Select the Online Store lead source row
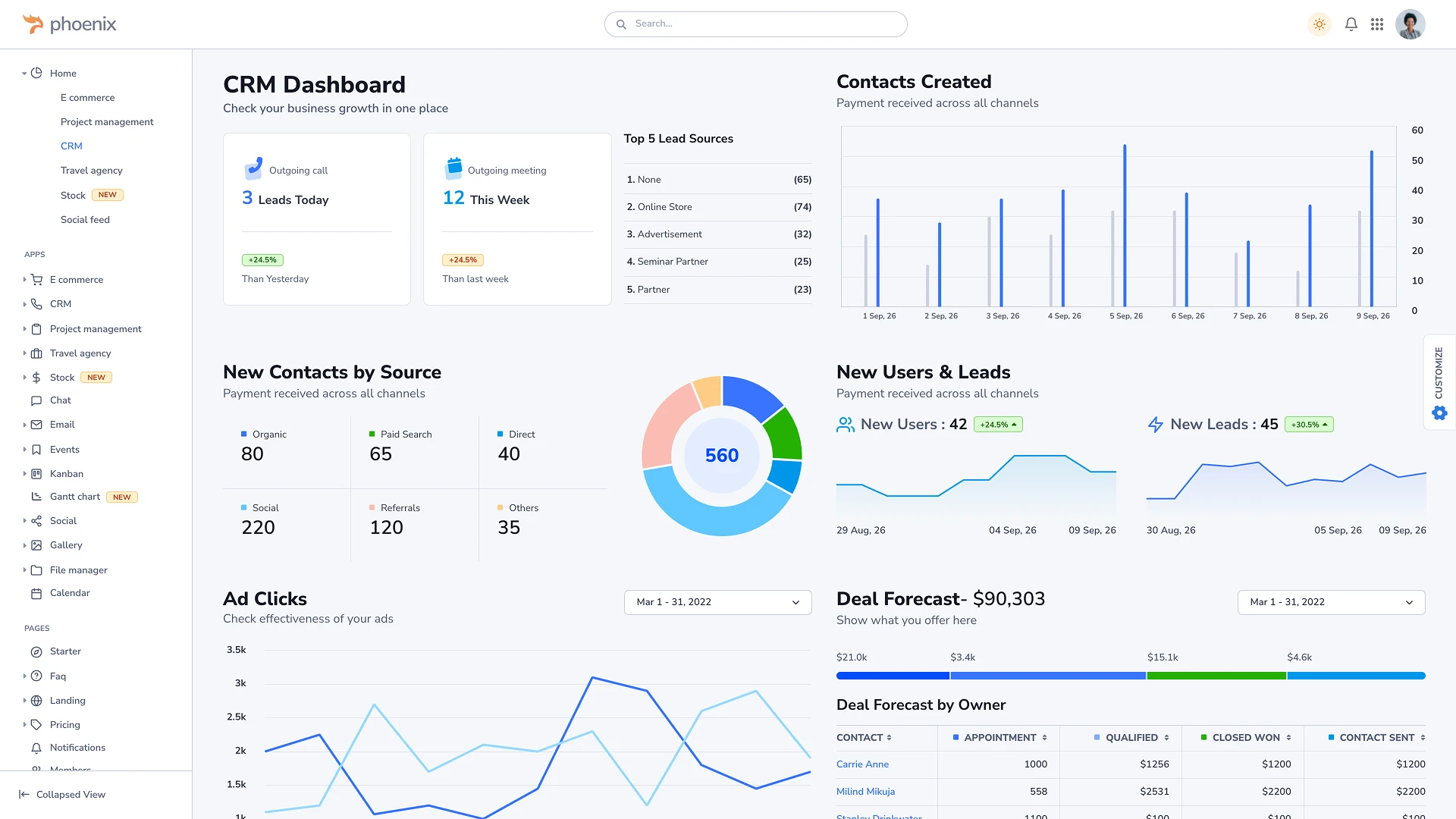This screenshot has height=819, width=1456. point(717,207)
